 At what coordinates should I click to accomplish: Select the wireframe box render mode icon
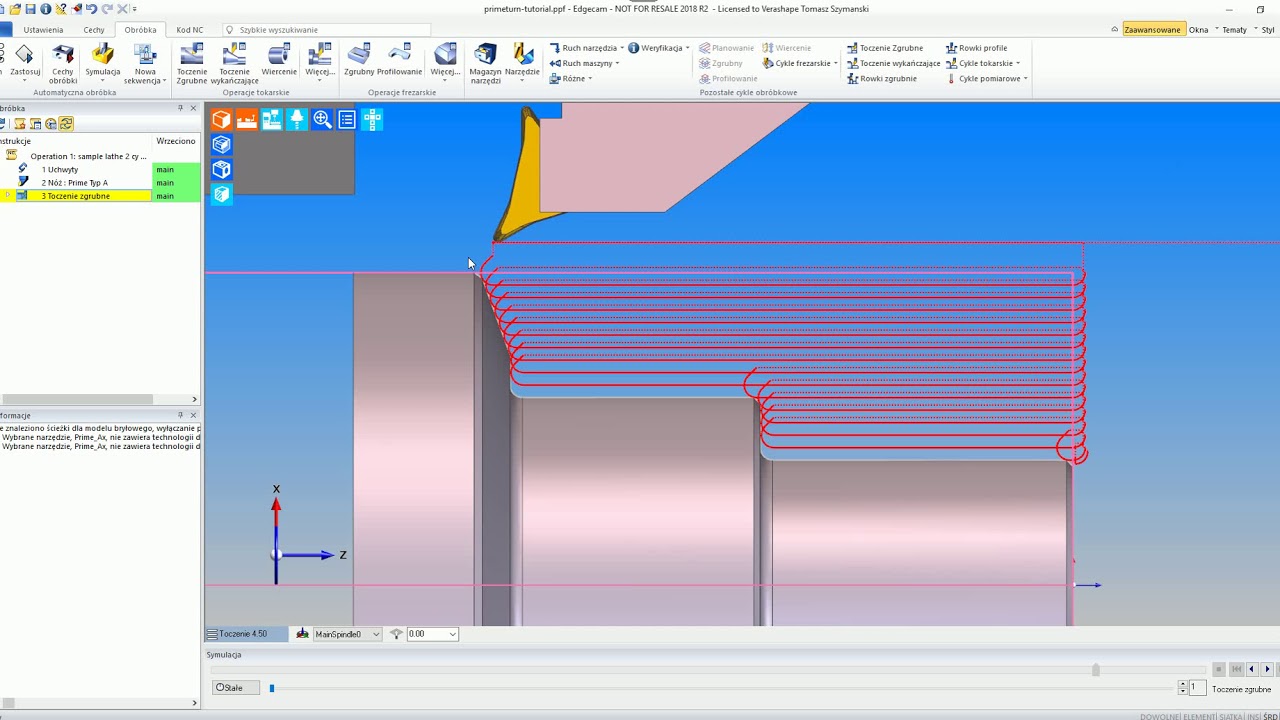pyautogui.click(x=221, y=145)
